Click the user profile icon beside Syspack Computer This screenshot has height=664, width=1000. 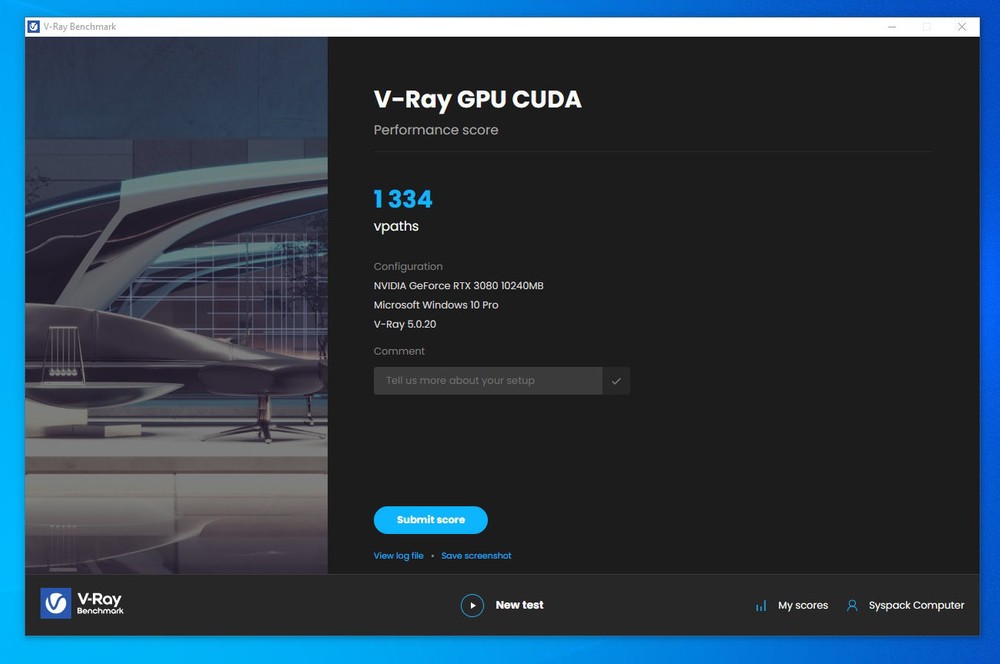coord(852,605)
